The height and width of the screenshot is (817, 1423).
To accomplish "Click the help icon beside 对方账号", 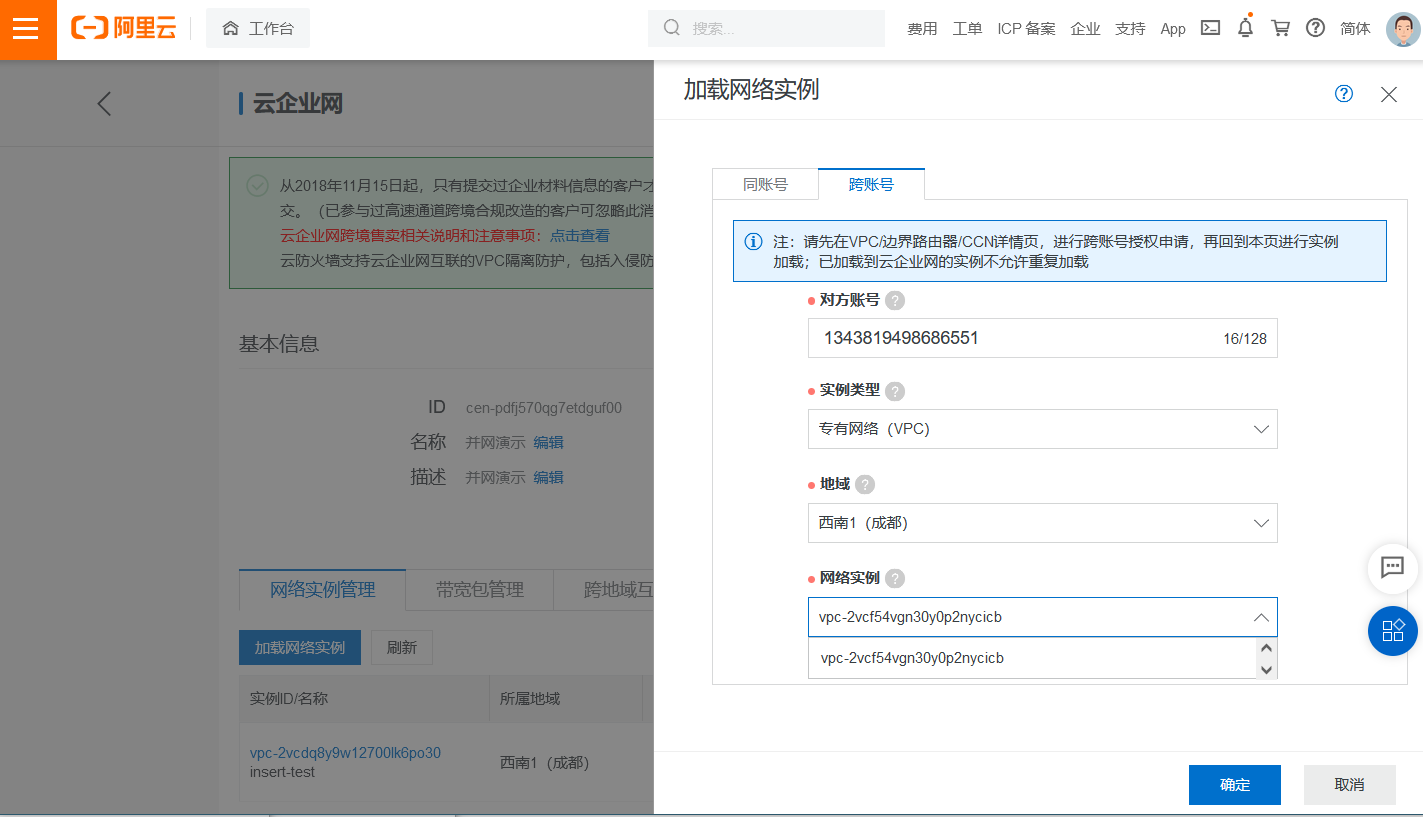I will [x=895, y=300].
